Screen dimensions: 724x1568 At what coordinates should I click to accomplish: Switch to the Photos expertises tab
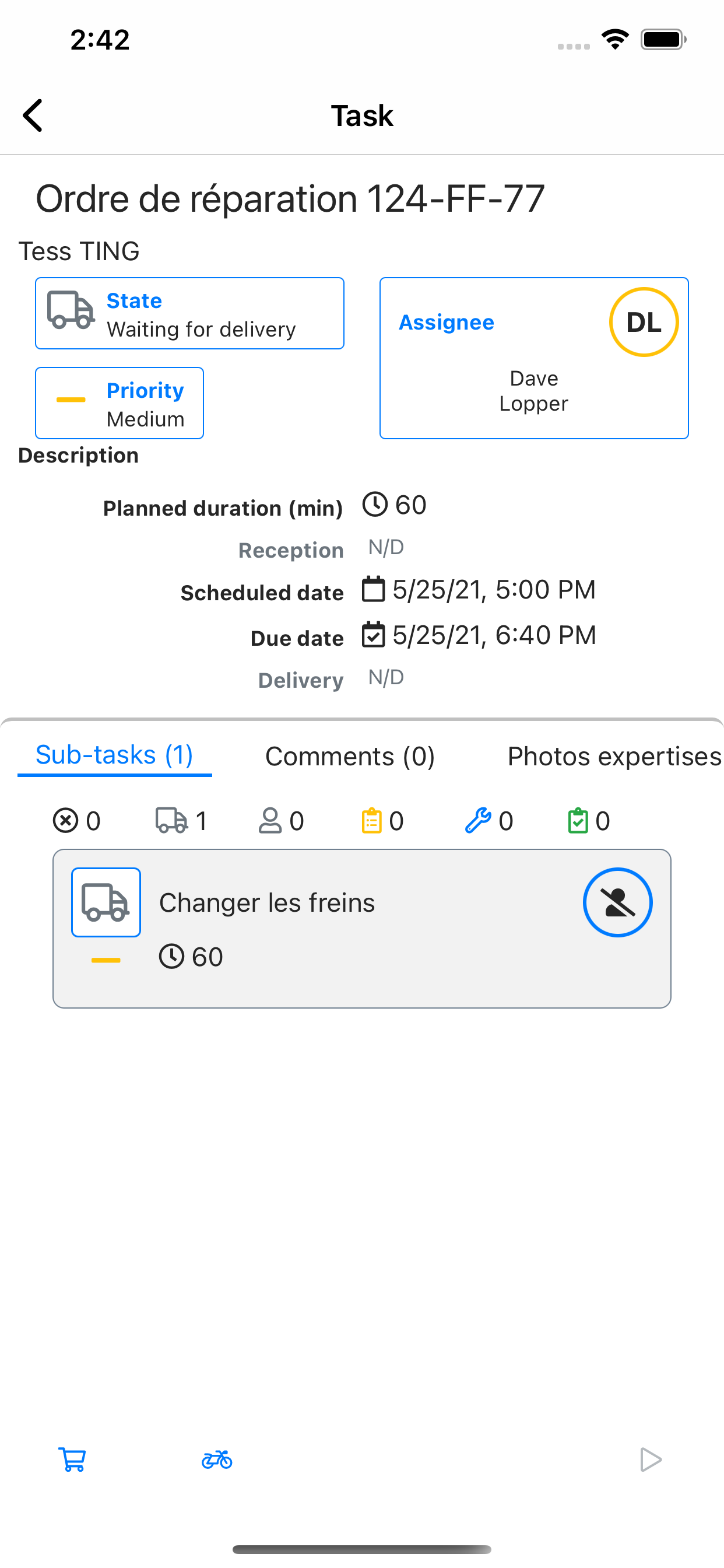[614, 756]
